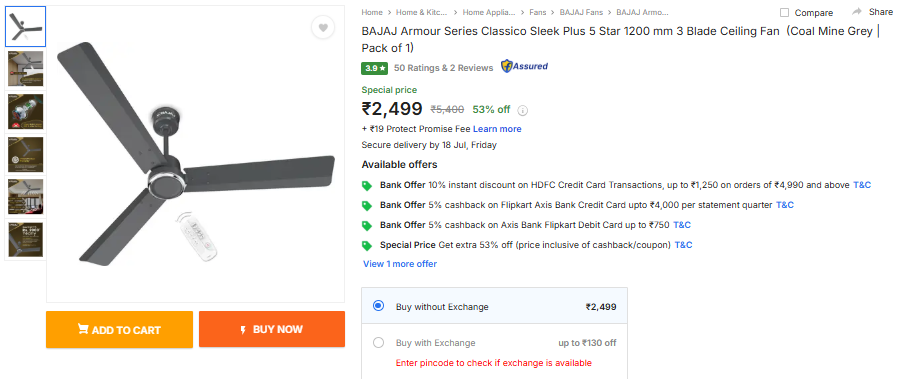Expand View 1 more offer

pyautogui.click(x=400, y=264)
